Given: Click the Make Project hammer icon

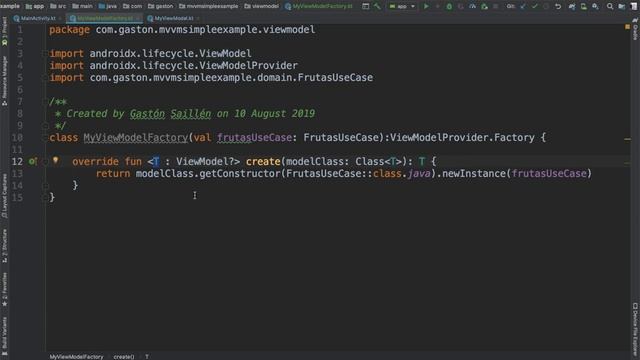Looking at the screenshot, I should click(x=377, y=6).
